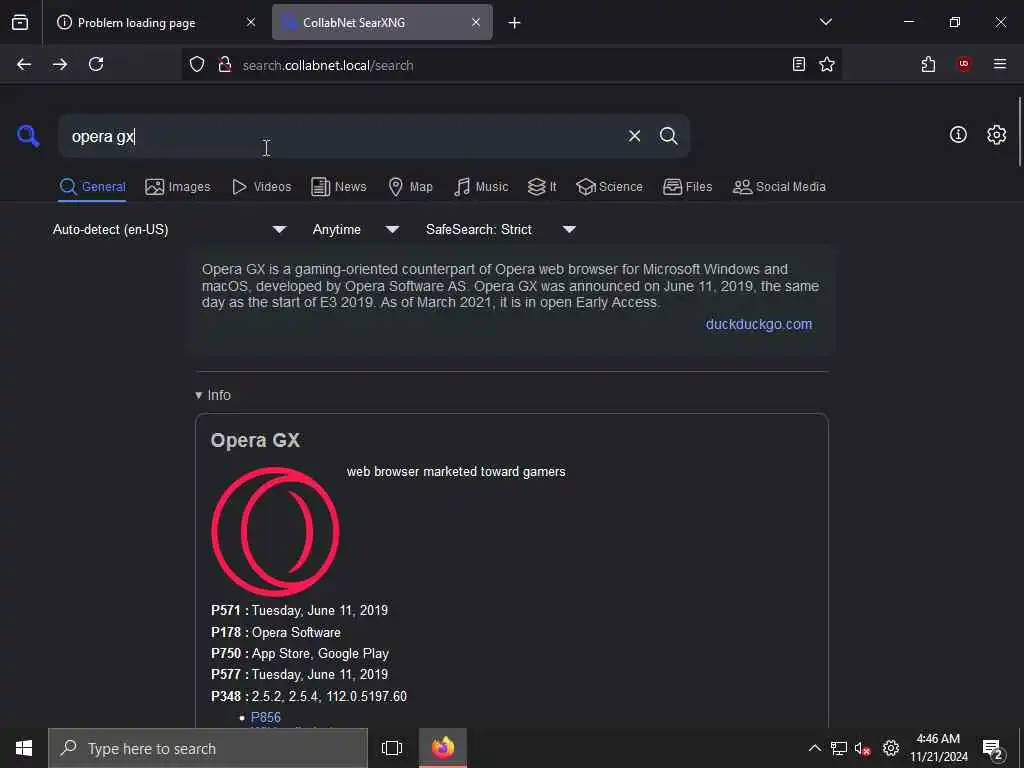Select the Images search category
This screenshot has height=768, width=1024.
[178, 187]
